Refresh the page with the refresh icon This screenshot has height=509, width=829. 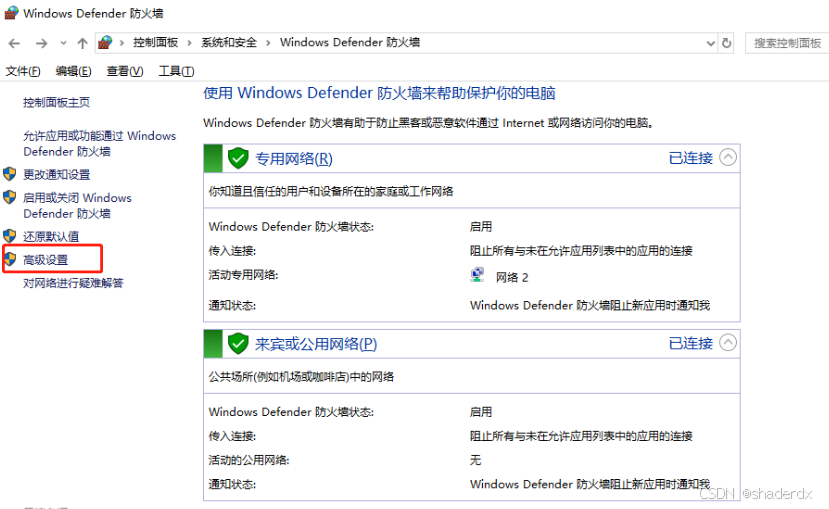(x=727, y=43)
